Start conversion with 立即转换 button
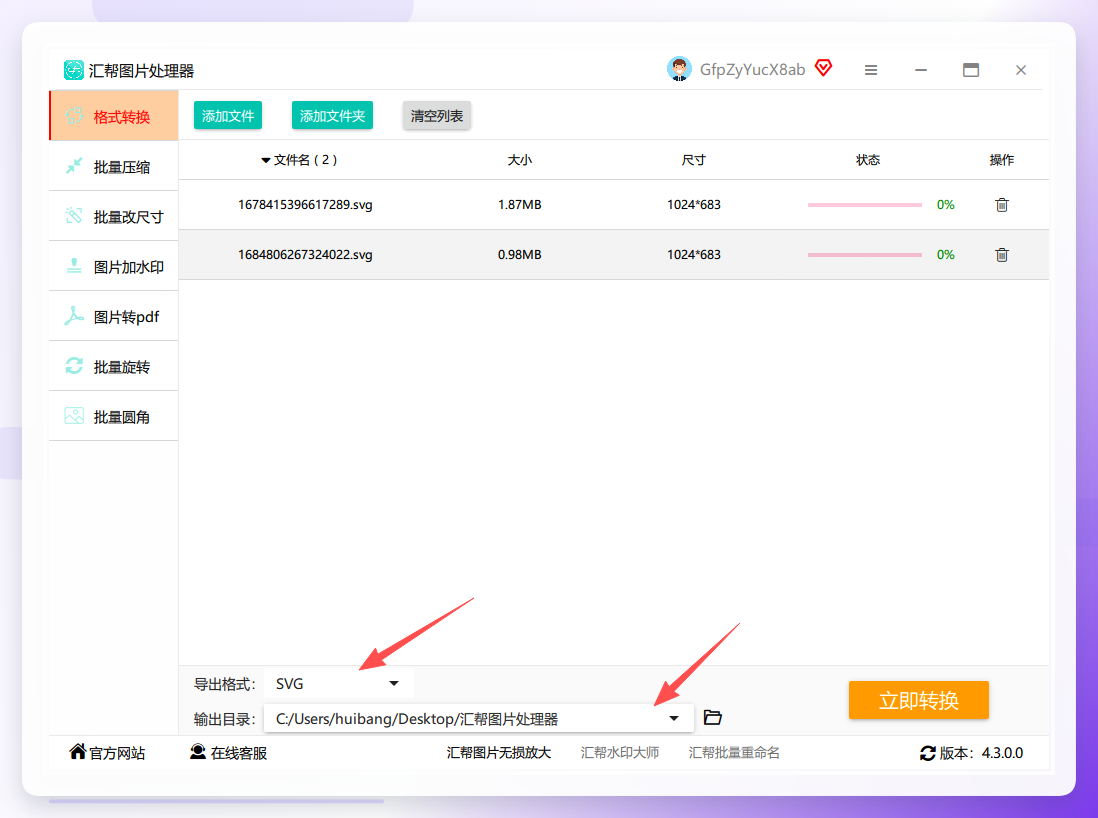 (x=919, y=700)
